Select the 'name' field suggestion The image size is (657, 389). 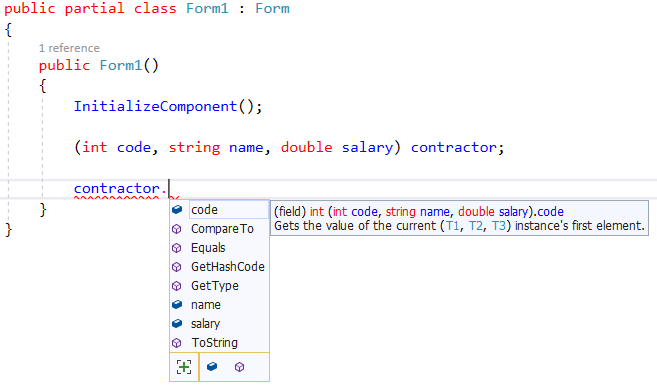219,305
